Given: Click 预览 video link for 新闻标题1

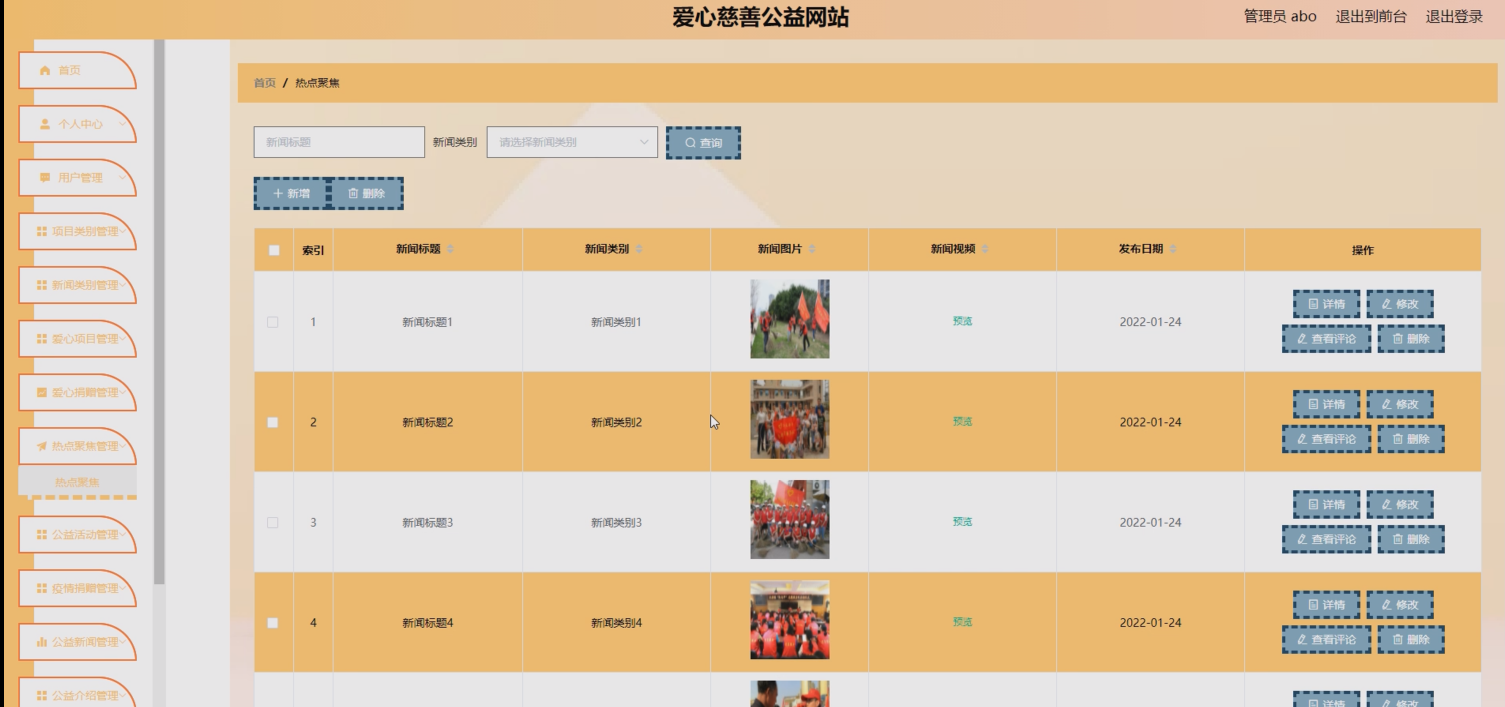Looking at the screenshot, I should (x=962, y=321).
